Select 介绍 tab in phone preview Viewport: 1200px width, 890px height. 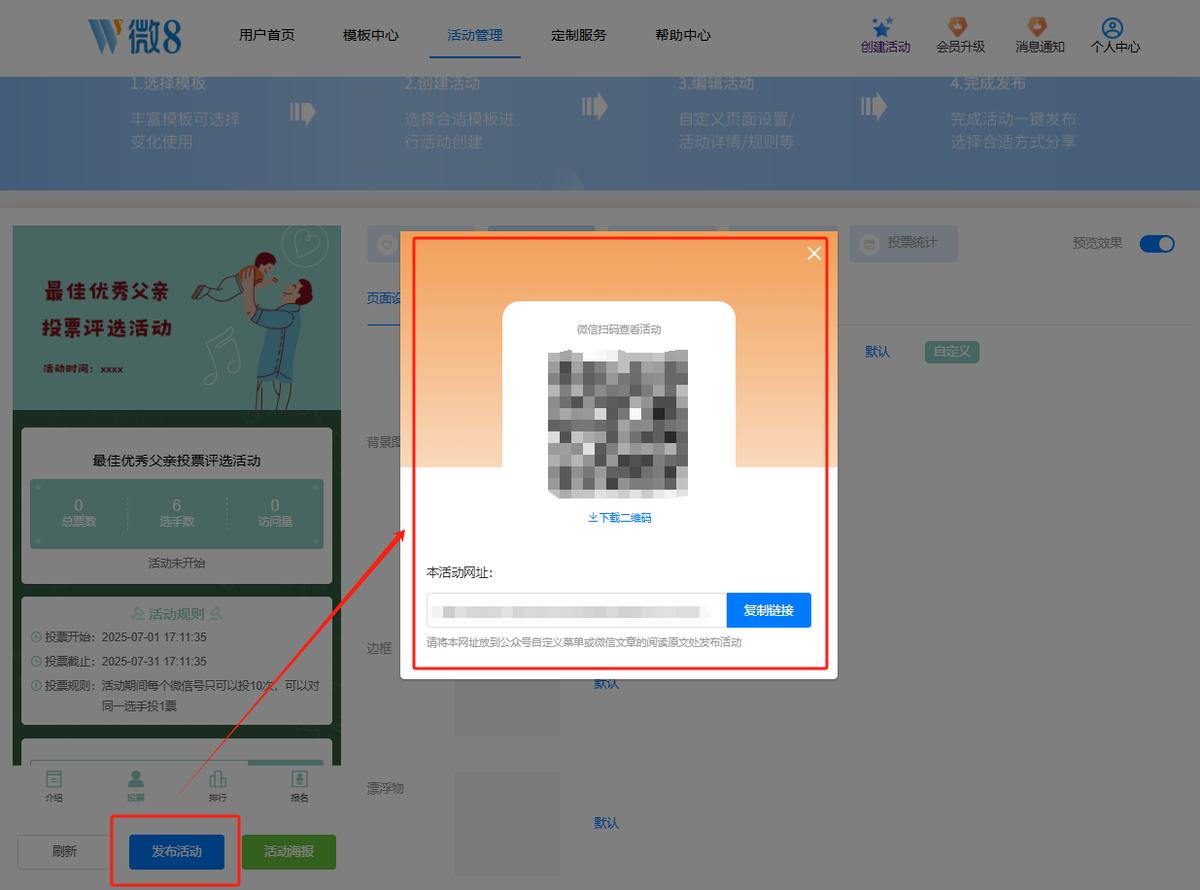(x=54, y=786)
